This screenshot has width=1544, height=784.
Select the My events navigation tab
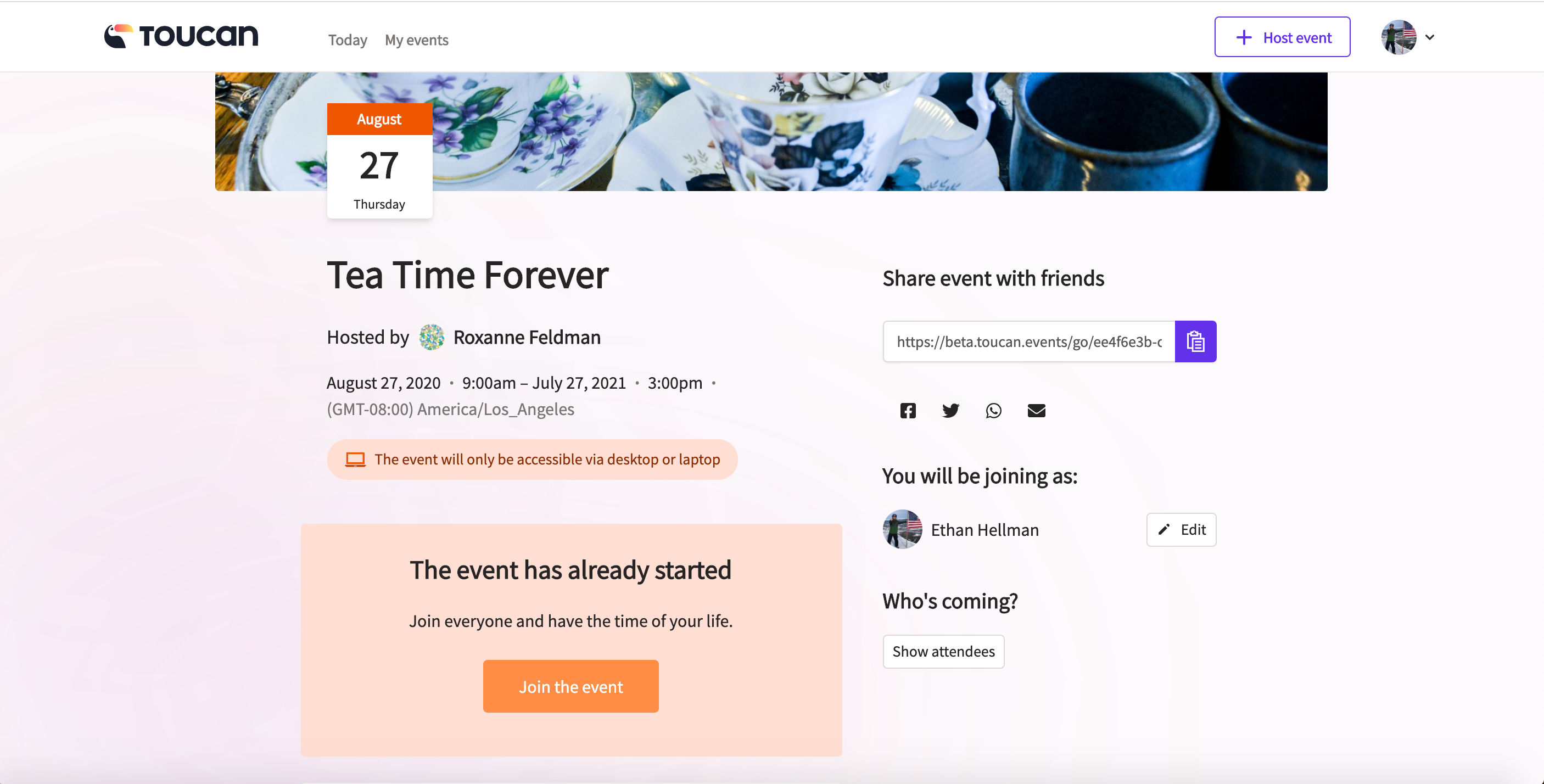[417, 39]
